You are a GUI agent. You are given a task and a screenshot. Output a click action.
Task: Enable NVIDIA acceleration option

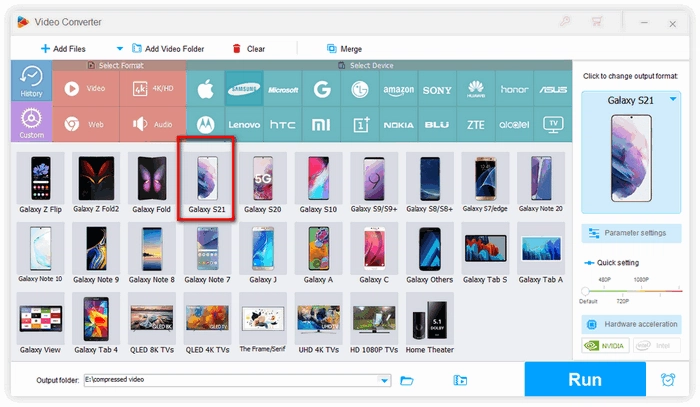point(605,345)
